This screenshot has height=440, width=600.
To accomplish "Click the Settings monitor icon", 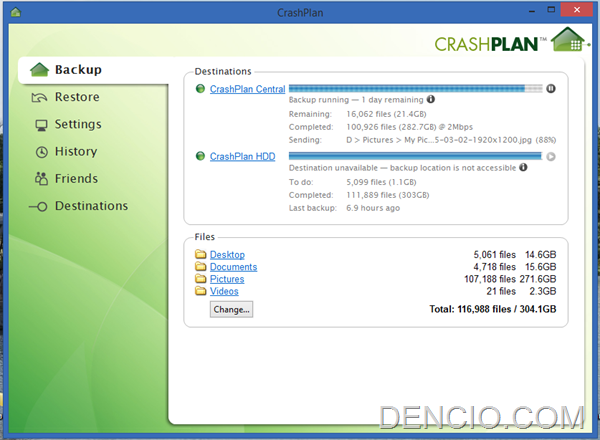I will (x=41, y=125).
